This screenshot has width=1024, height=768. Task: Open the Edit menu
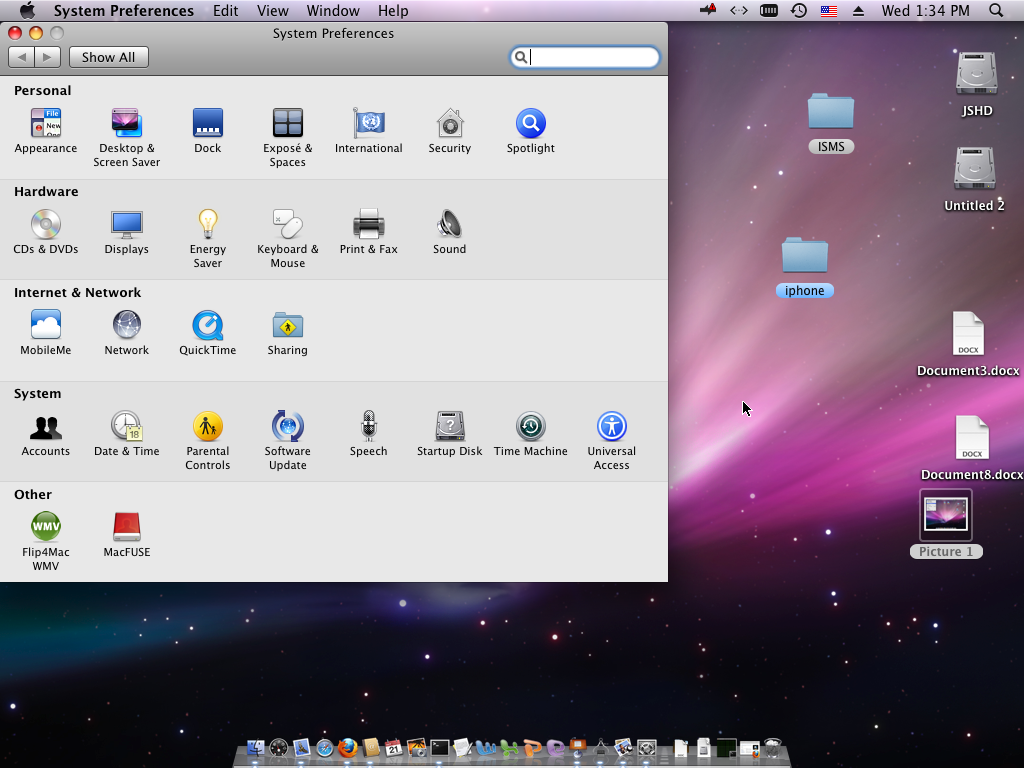pyautogui.click(x=225, y=10)
